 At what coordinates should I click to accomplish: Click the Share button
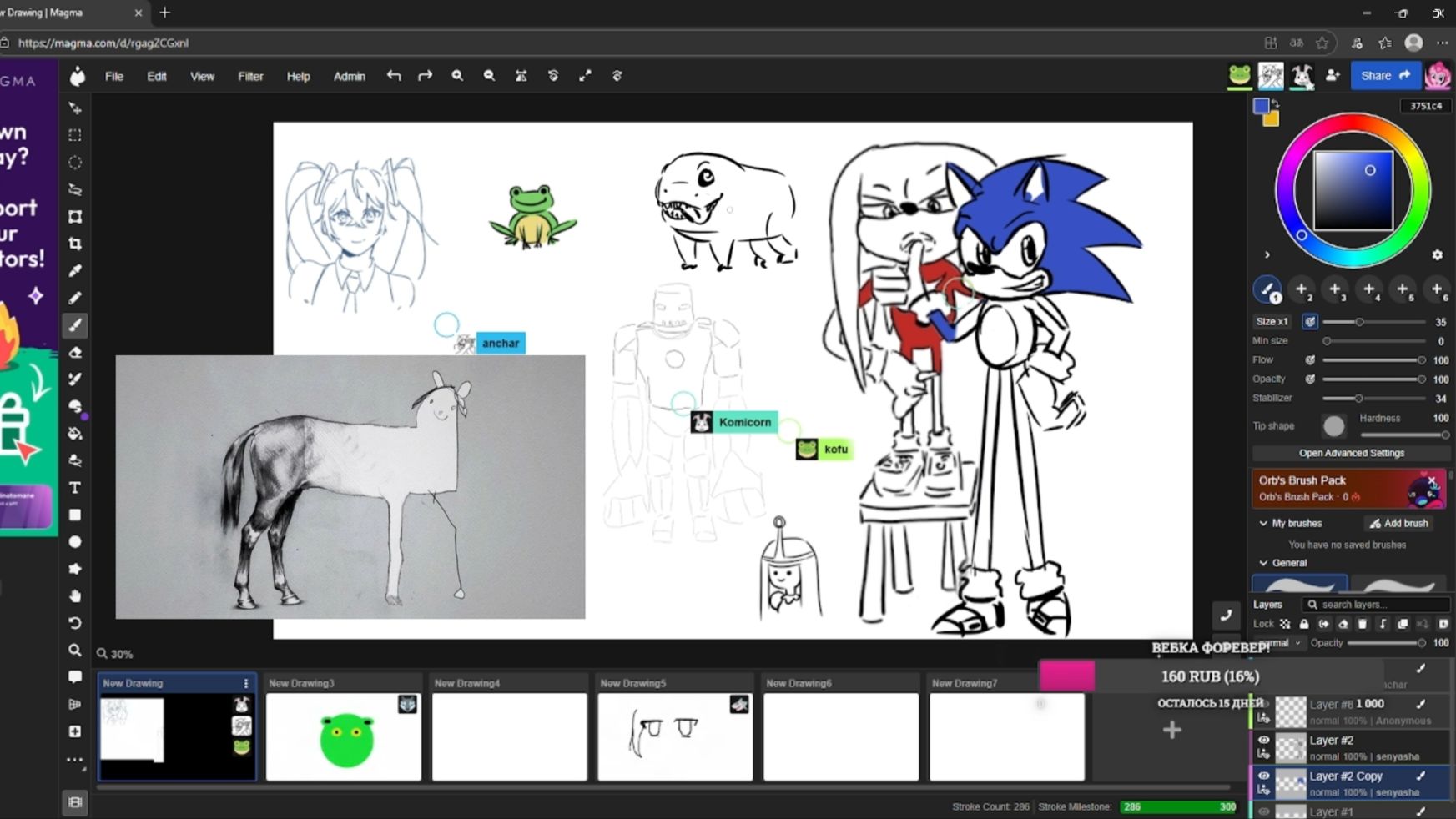tap(1385, 76)
